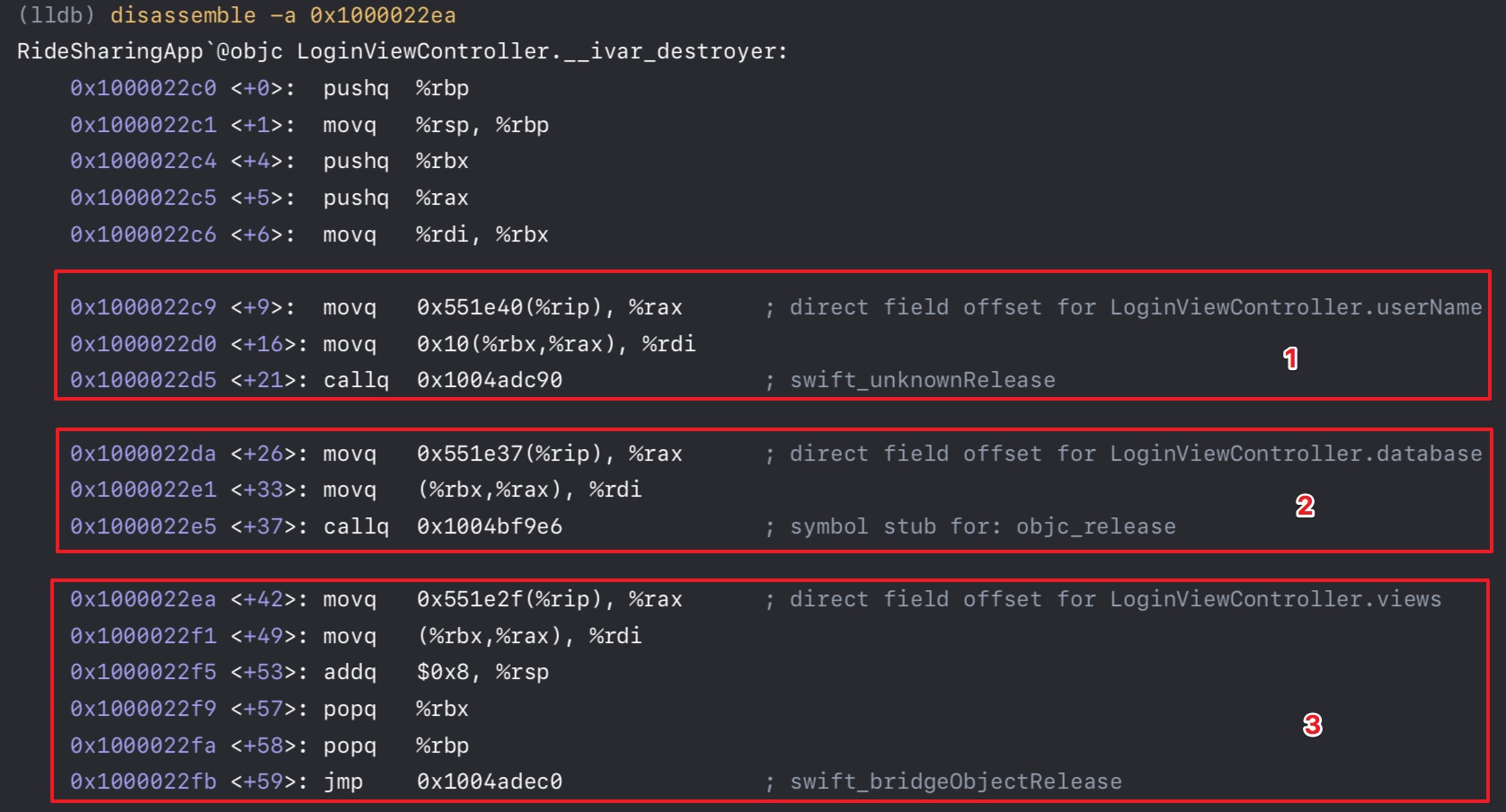Click the address 0x1000022c0 at offset +0

[143, 88]
